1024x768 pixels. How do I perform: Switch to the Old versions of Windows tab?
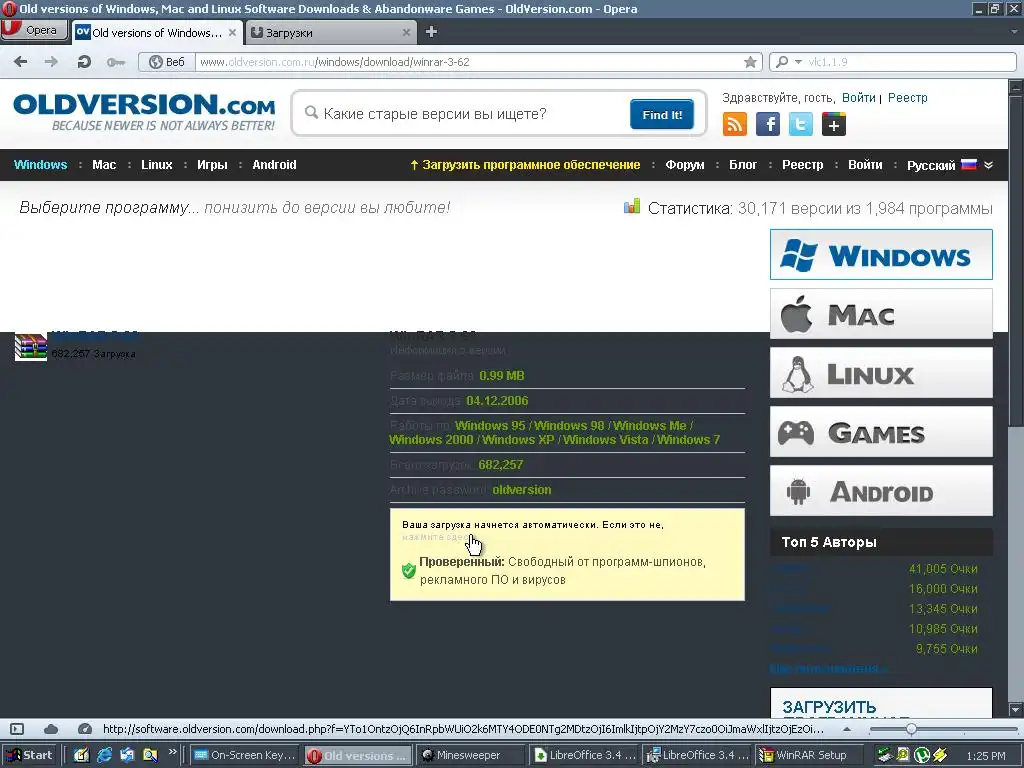157,33
